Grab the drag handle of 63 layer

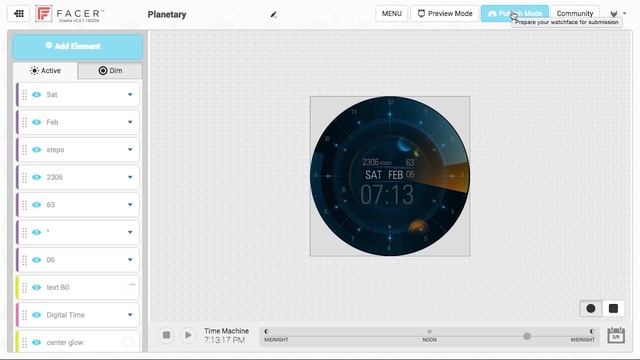[24, 205]
